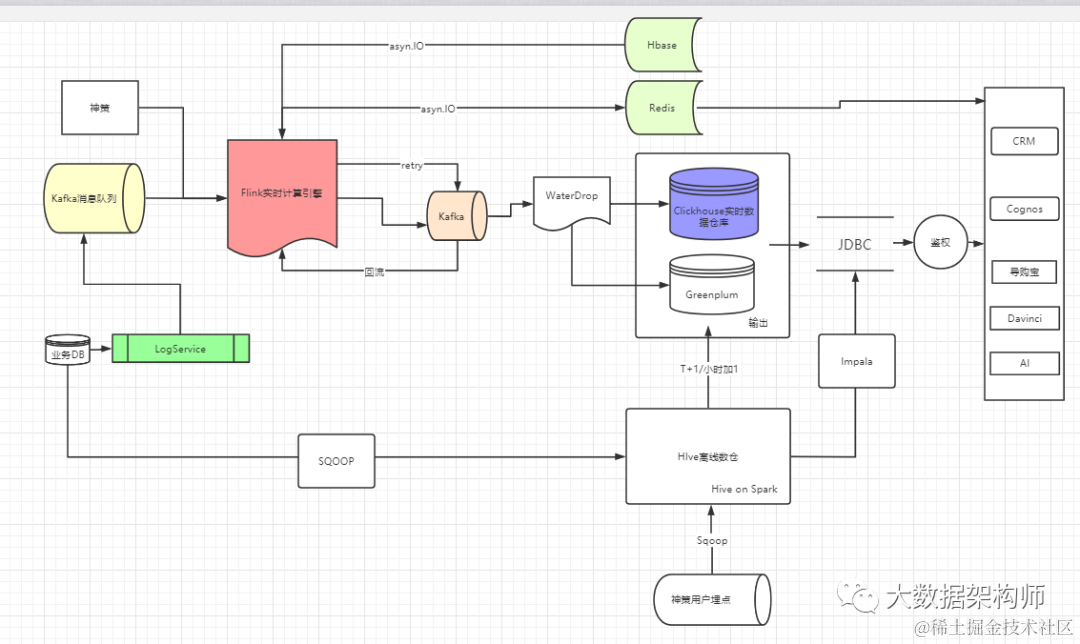Click the asyn.IO label on Redis line
The width and height of the screenshot is (1080, 644).
click(438, 109)
